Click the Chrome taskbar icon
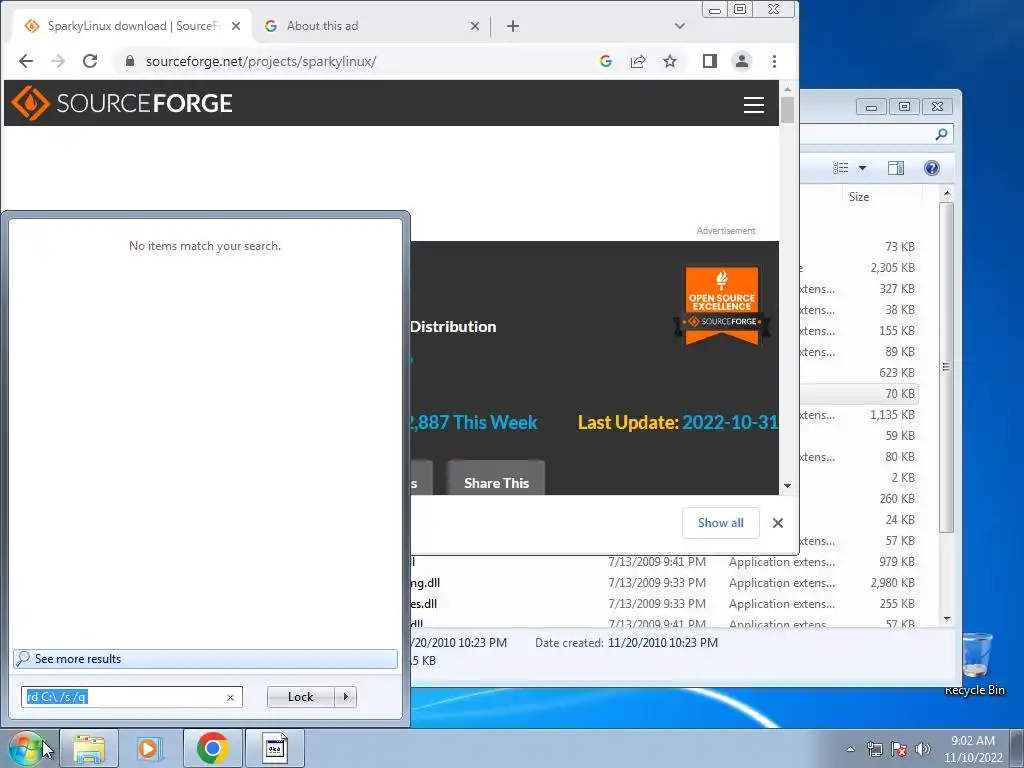This screenshot has height=768, width=1024. pos(212,748)
